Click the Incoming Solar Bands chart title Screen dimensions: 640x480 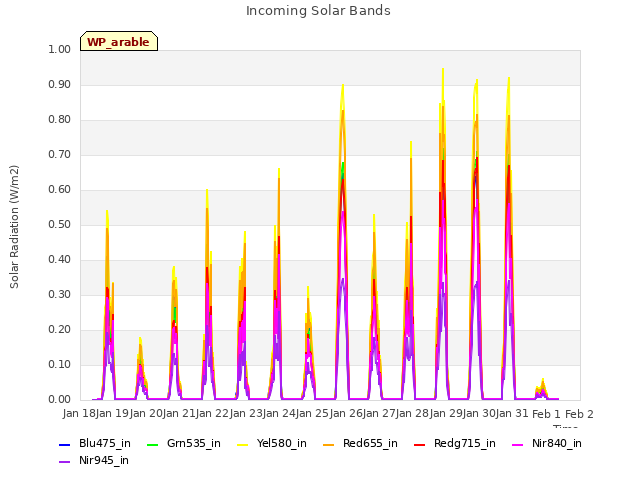[318, 11]
